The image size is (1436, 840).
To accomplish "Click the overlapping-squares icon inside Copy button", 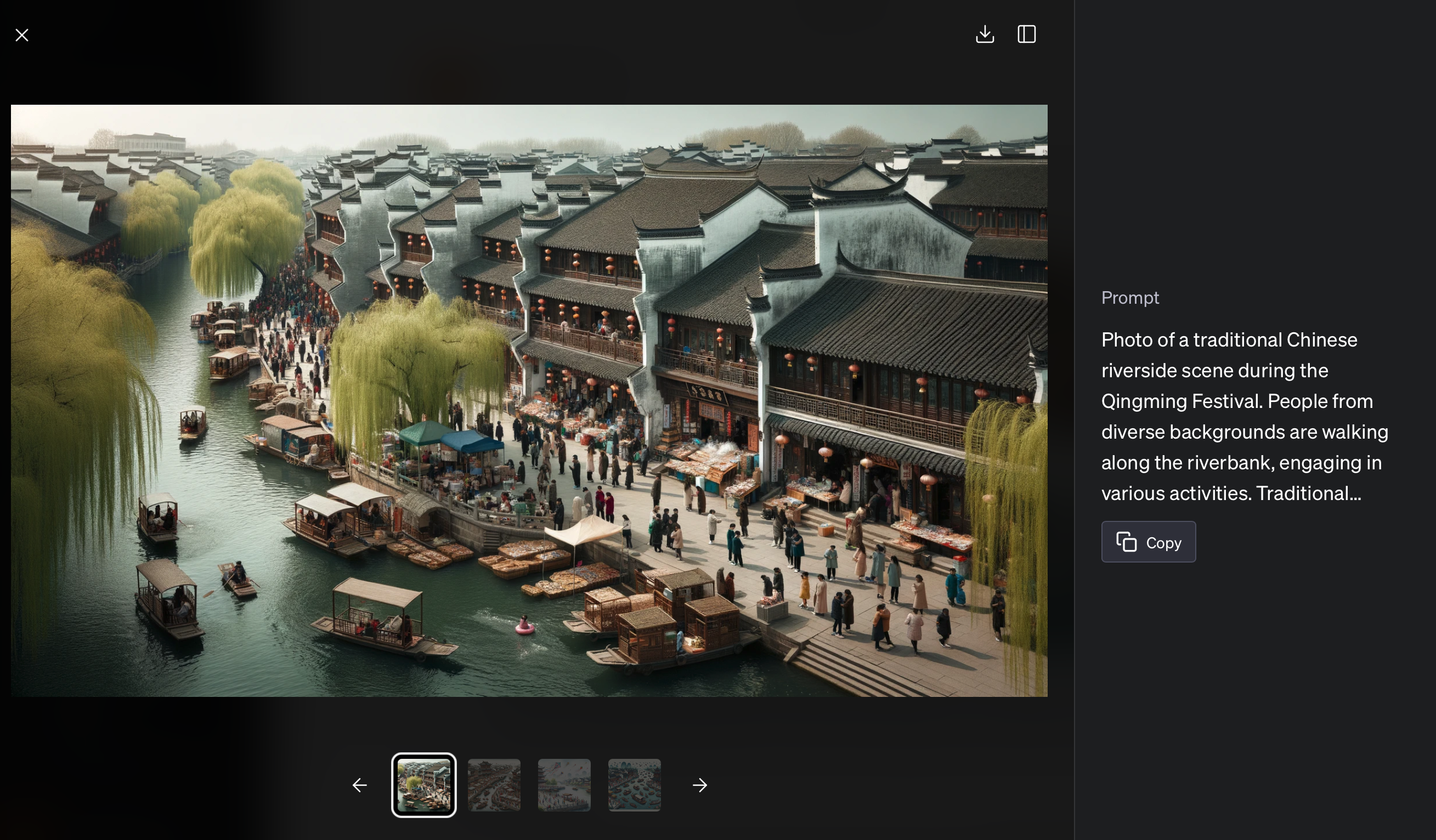I will click(x=1126, y=542).
